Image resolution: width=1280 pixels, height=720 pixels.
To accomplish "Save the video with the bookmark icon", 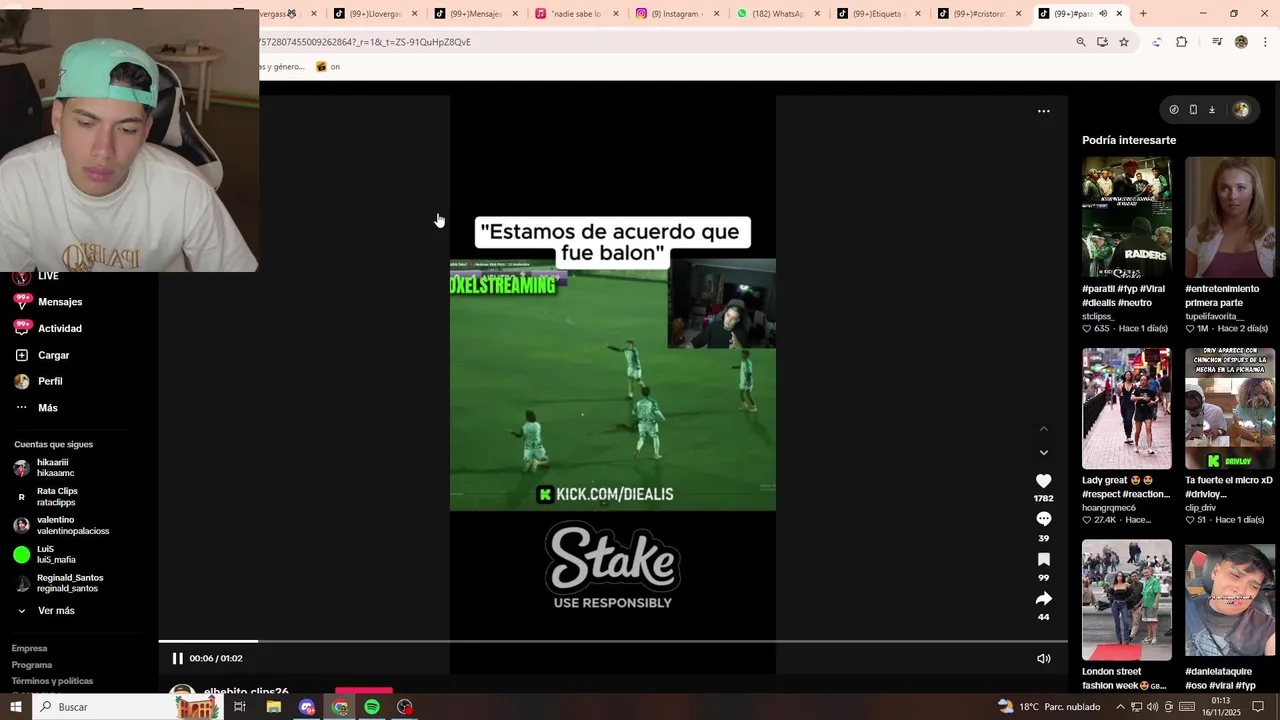I will point(1043,559).
